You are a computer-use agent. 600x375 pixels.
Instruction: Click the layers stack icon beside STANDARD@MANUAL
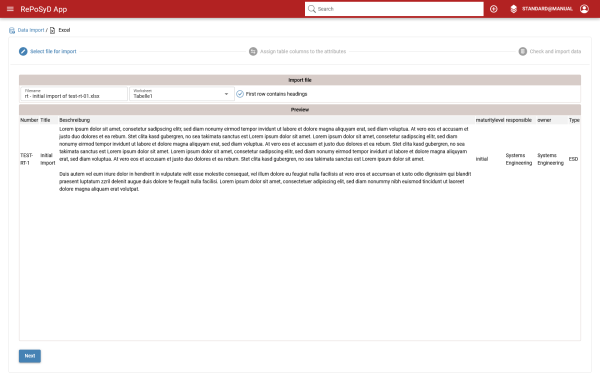[x=514, y=9]
